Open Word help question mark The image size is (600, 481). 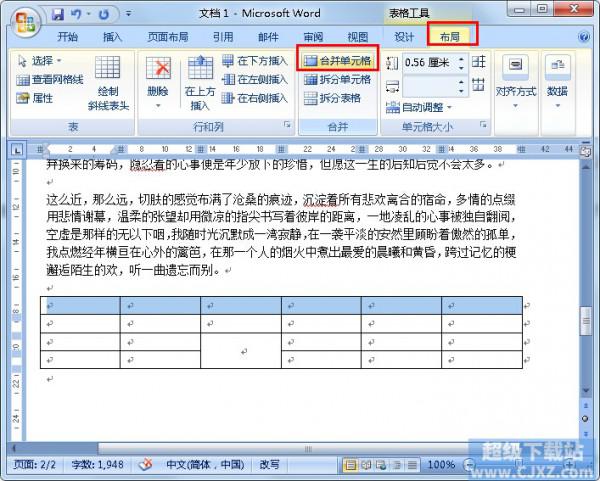[584, 37]
